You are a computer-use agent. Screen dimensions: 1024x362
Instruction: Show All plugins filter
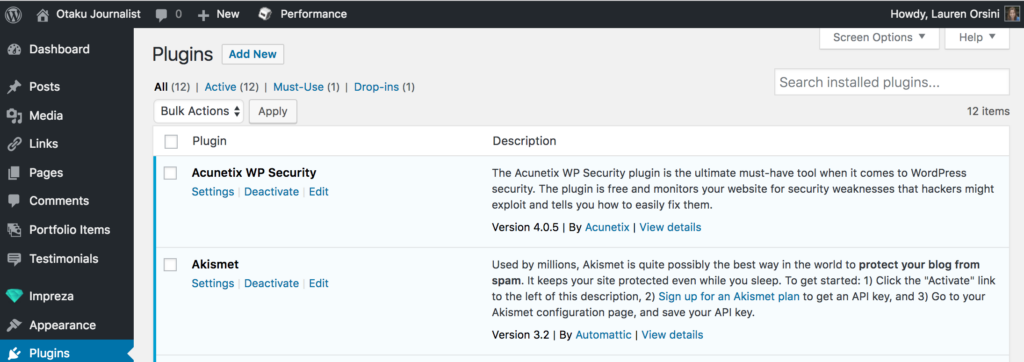coord(161,87)
